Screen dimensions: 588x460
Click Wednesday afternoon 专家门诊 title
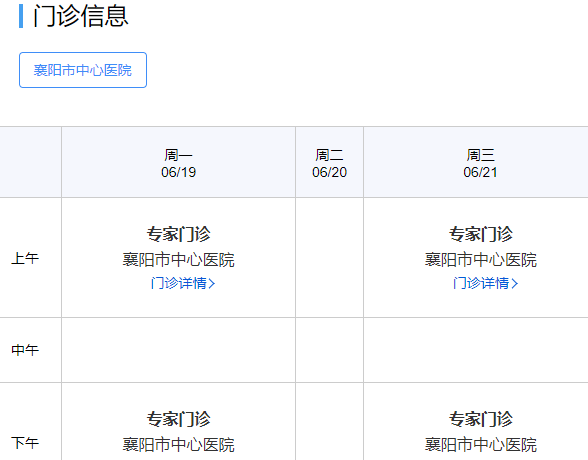pos(481,419)
